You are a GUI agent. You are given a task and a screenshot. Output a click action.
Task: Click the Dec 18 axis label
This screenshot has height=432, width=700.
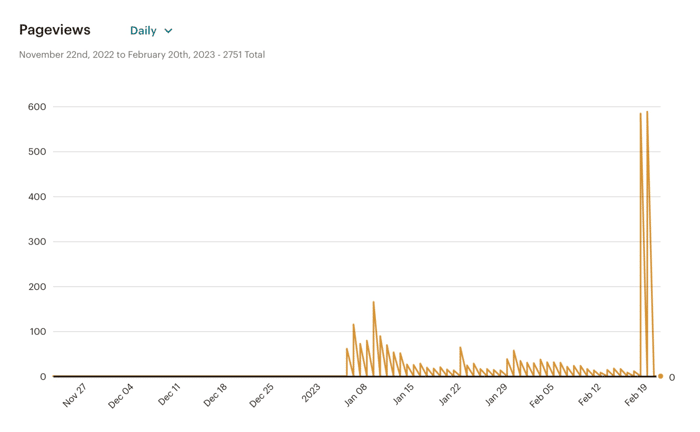(215, 395)
